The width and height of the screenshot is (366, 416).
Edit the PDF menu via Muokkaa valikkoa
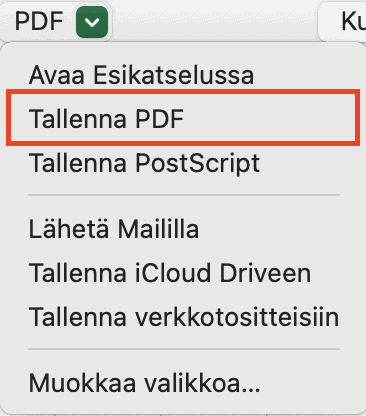pos(183,383)
